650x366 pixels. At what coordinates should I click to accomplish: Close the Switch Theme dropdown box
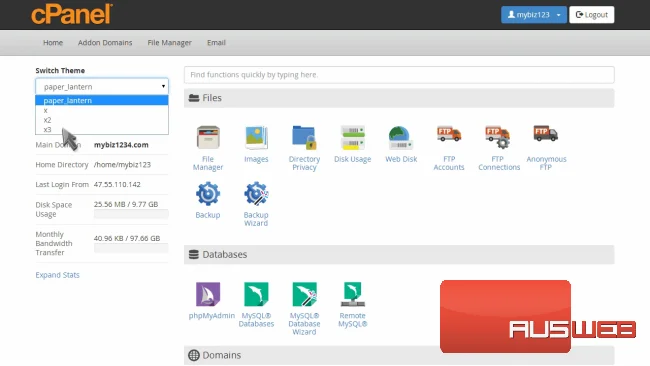coord(102,87)
